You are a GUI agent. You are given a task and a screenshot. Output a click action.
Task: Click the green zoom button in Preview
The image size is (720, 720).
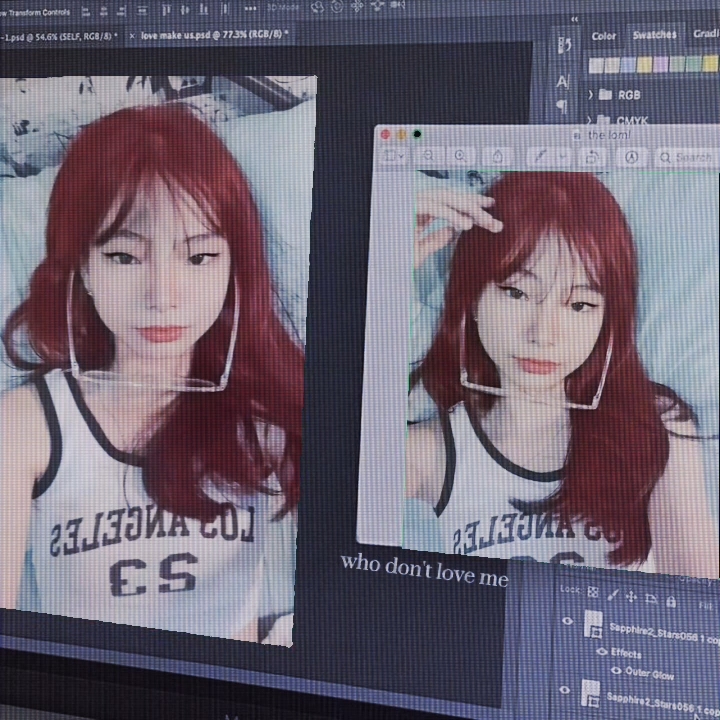(417, 134)
